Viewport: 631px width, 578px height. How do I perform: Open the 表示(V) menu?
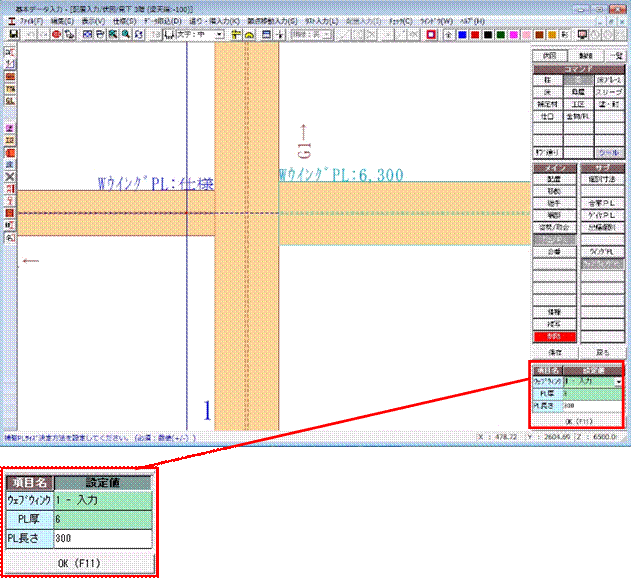(93, 21)
